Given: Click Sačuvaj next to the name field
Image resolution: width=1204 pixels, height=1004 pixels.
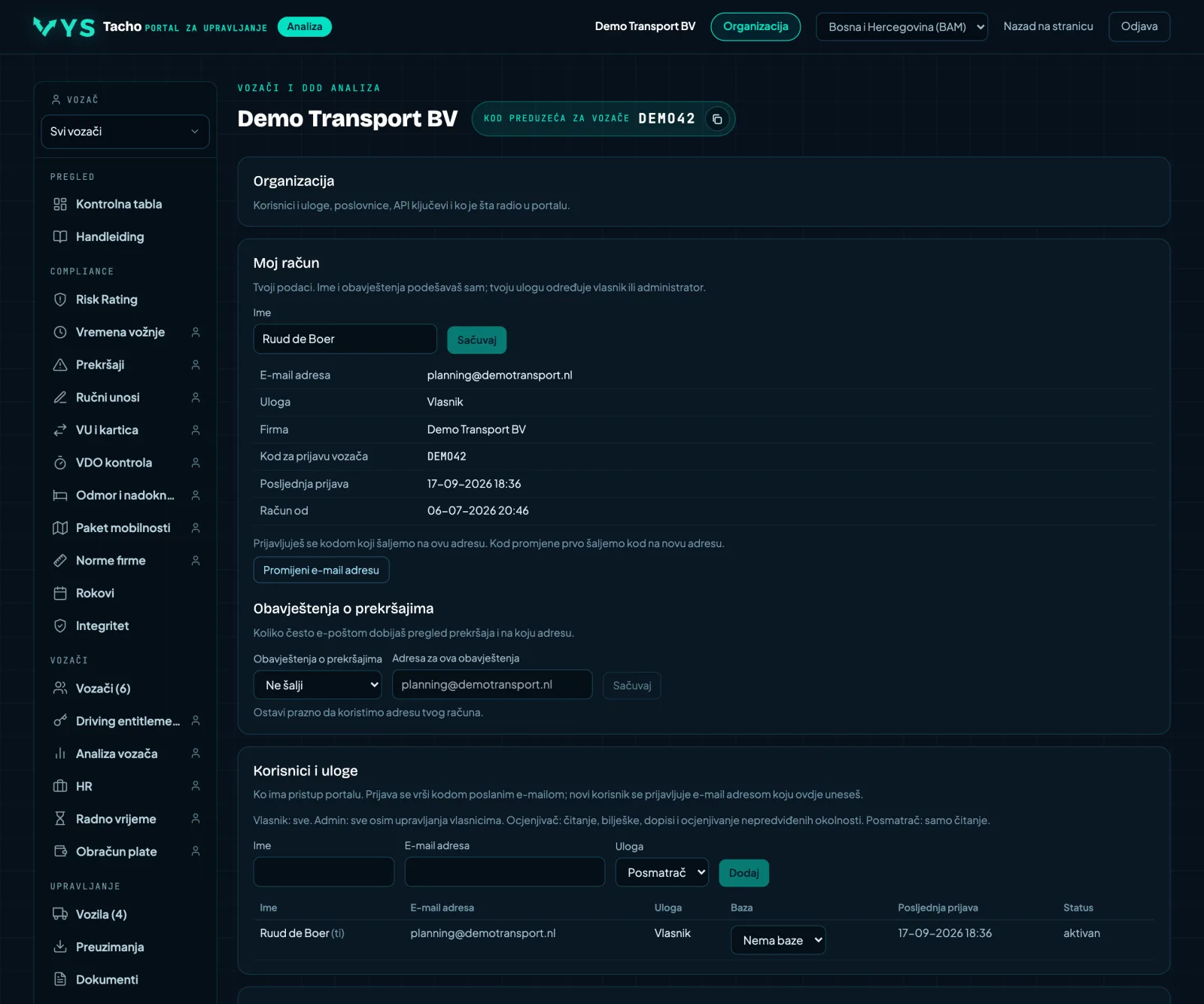Looking at the screenshot, I should [477, 340].
